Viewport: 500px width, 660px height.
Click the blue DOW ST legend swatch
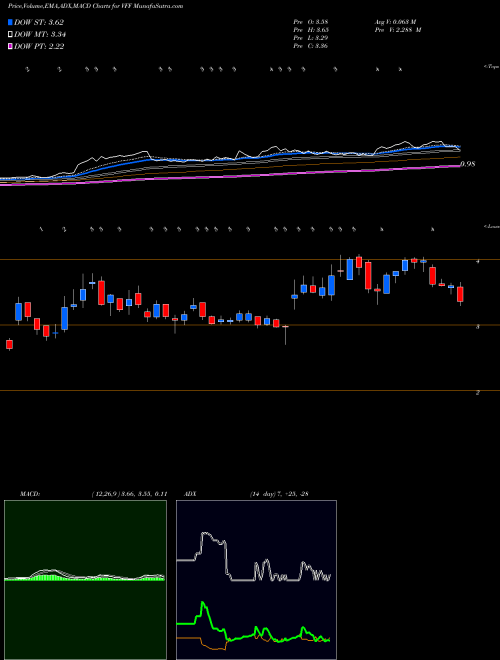click(10, 22)
